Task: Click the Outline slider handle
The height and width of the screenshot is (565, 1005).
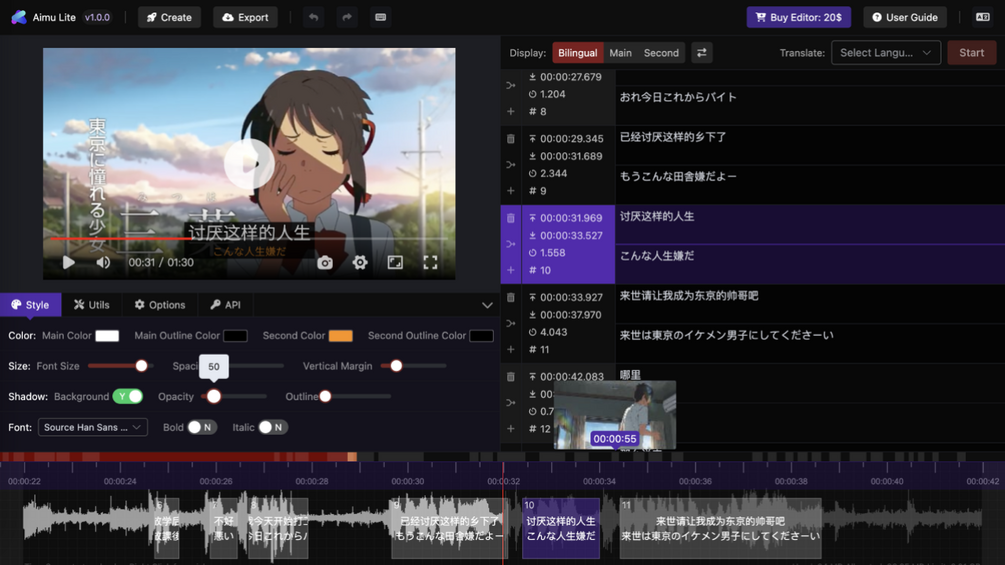Action: click(326, 397)
